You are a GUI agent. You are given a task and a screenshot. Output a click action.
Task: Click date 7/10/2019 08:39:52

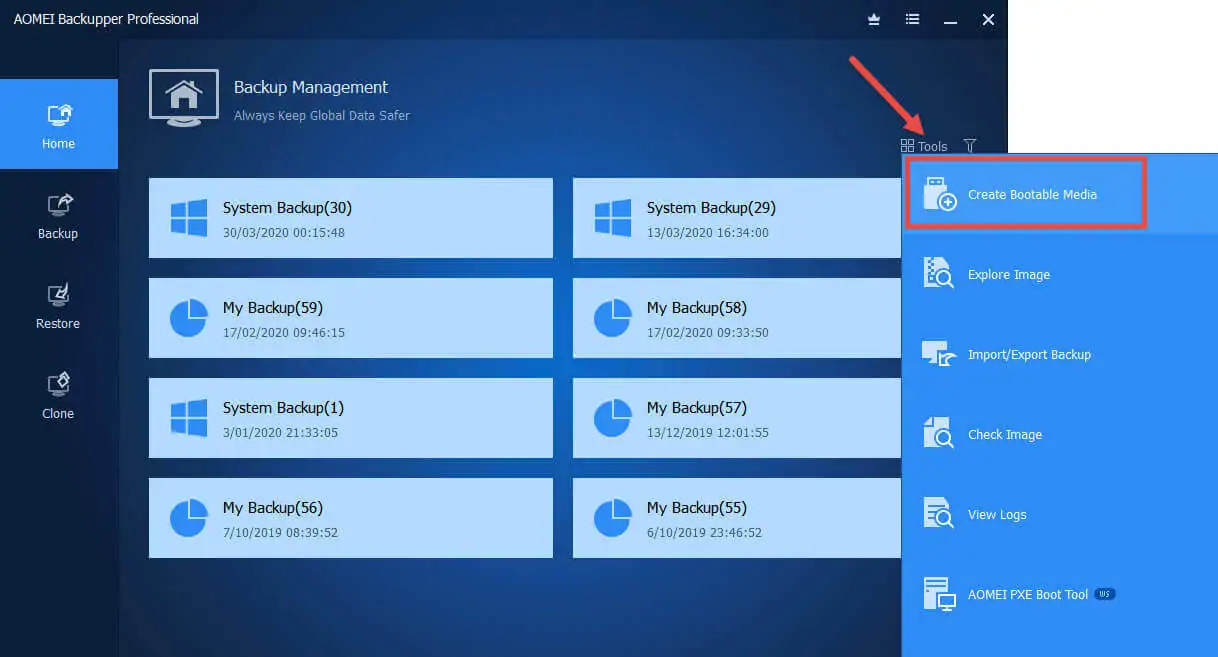point(280,532)
